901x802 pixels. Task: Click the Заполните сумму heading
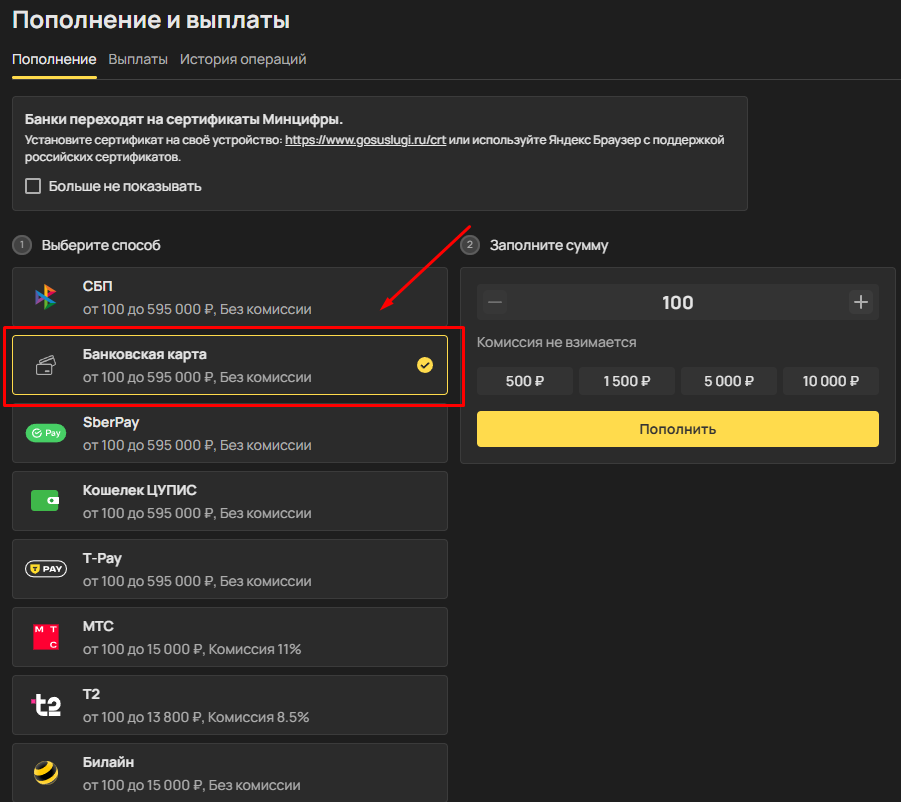[549, 245]
